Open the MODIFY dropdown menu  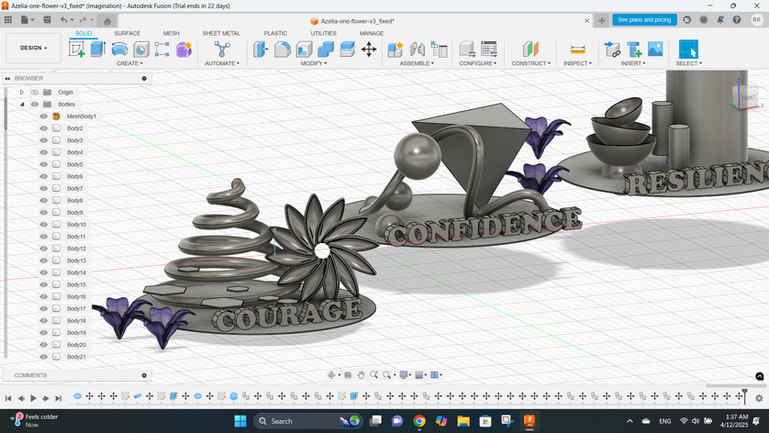coord(313,63)
